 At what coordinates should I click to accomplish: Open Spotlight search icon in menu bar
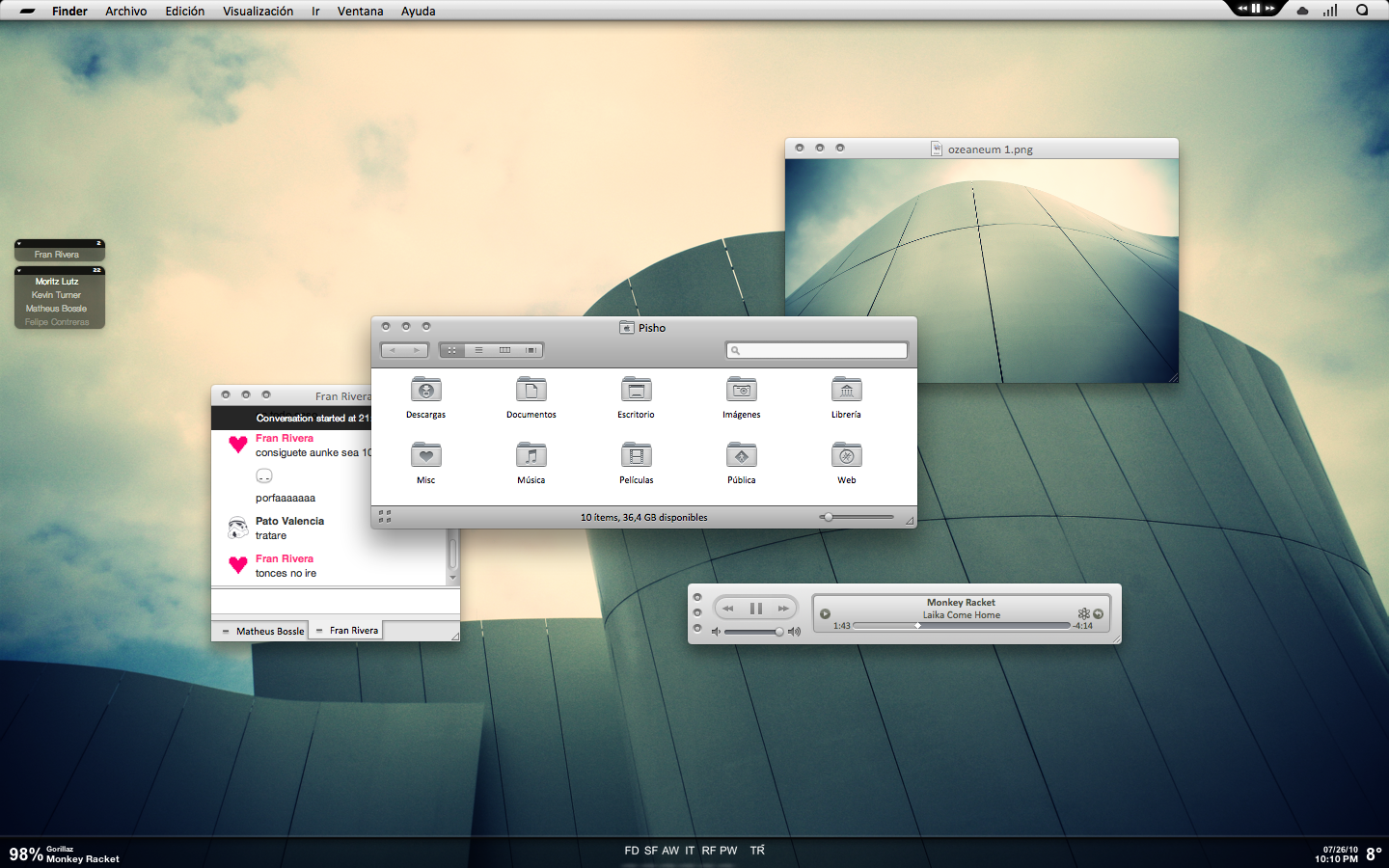tap(1362, 11)
